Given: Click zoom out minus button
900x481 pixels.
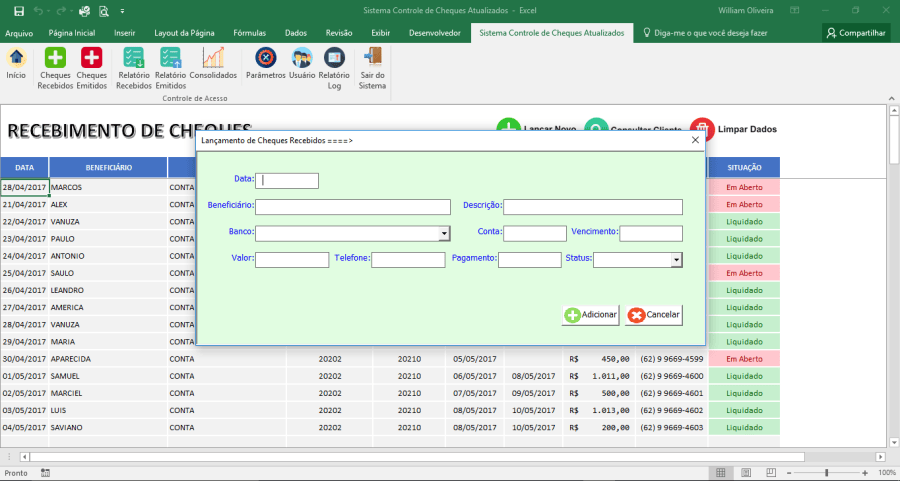Looking at the screenshot, I should point(790,473).
